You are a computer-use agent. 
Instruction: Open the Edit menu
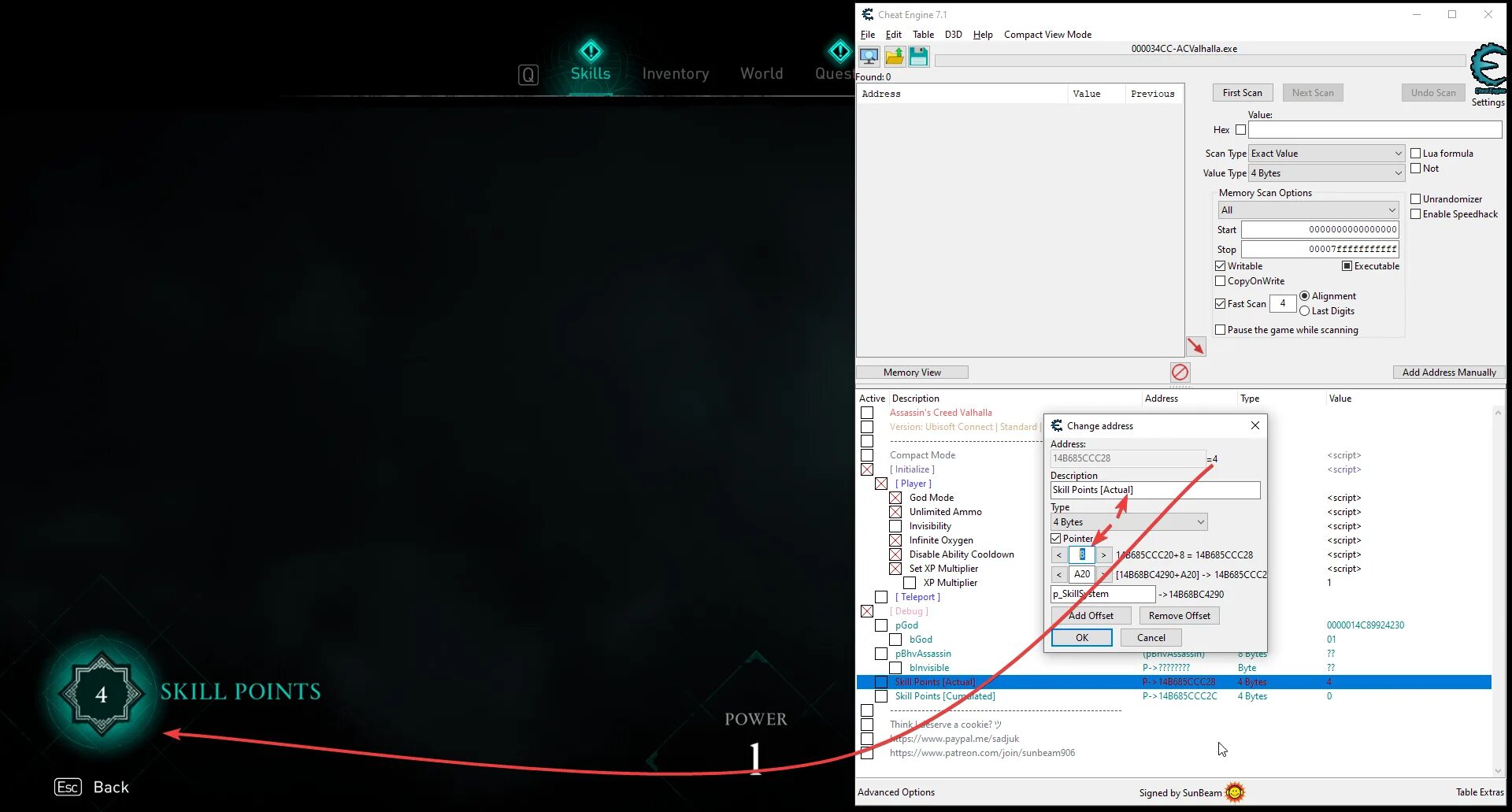coord(894,35)
